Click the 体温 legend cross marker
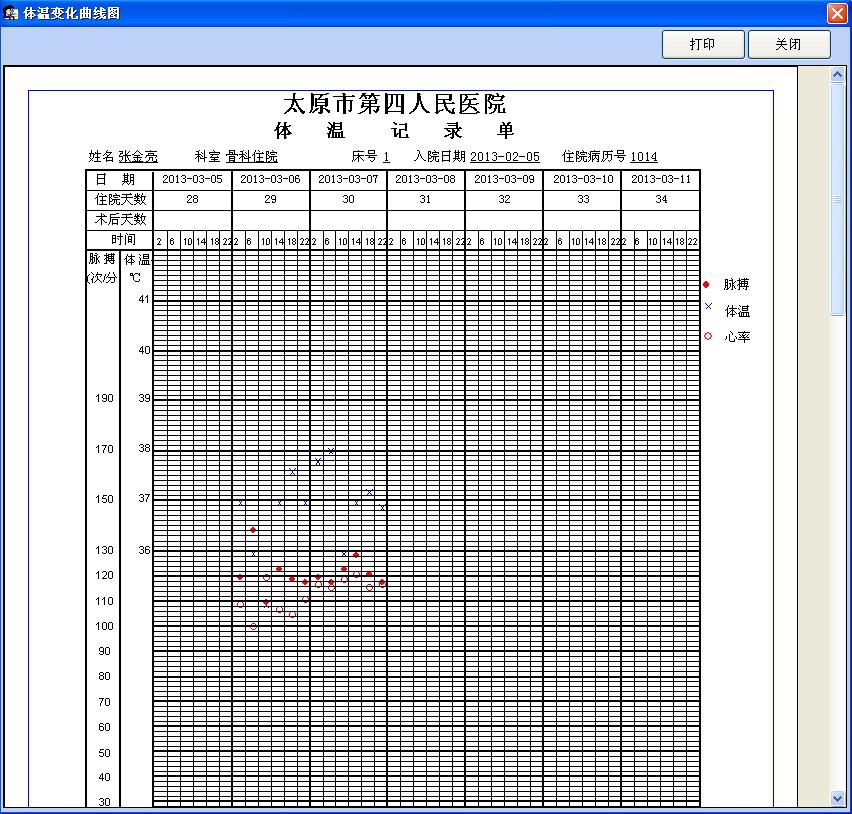Viewport: 852px width, 814px height. click(x=708, y=309)
